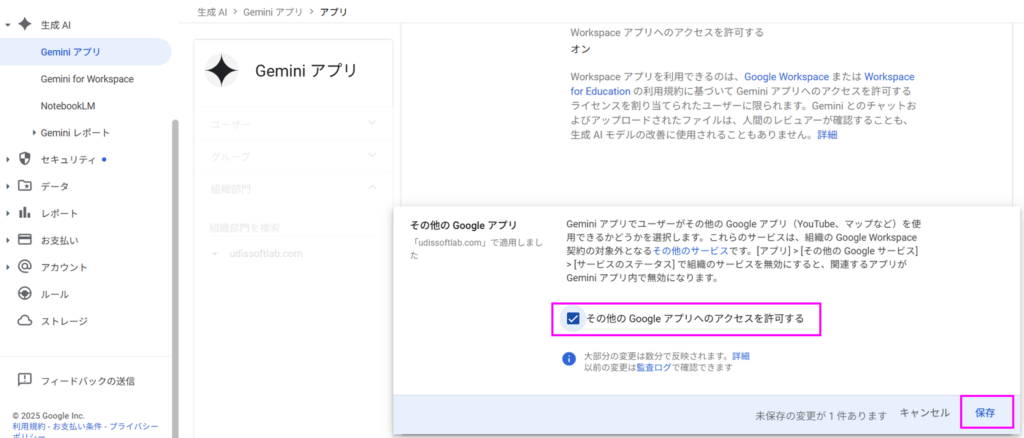This screenshot has height=438, width=1024.
Task: Click the Storage cloud icon
Action: [25, 321]
